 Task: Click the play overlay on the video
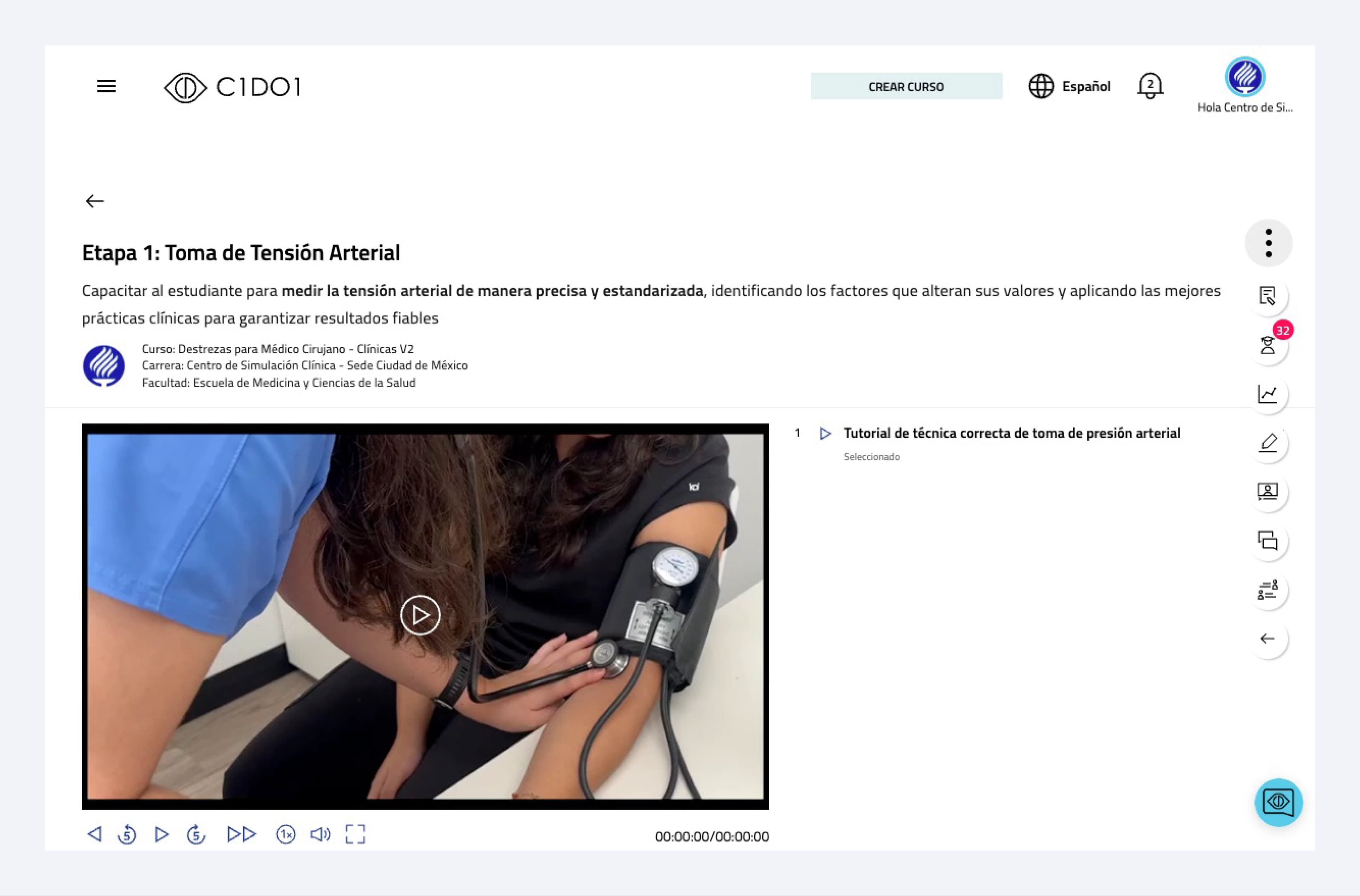(420, 616)
